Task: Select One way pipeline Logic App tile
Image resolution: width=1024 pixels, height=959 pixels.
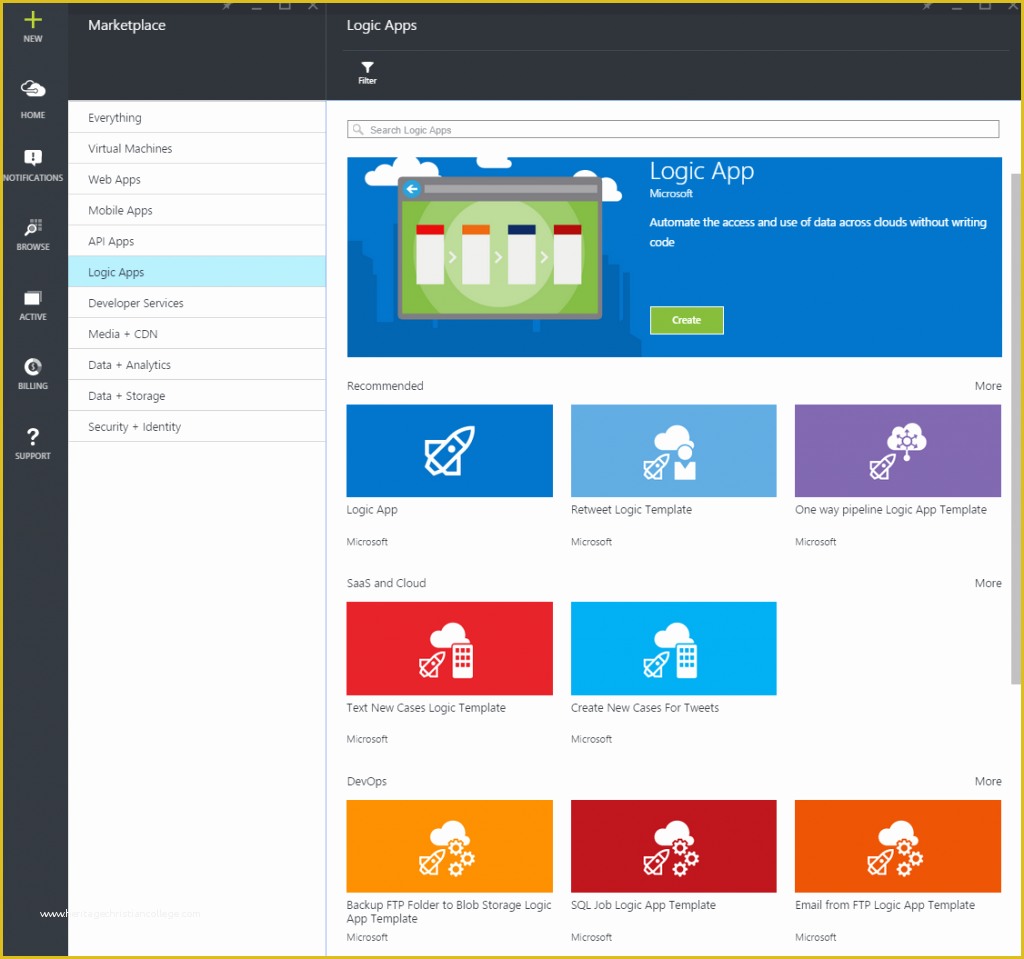Action: (897, 451)
